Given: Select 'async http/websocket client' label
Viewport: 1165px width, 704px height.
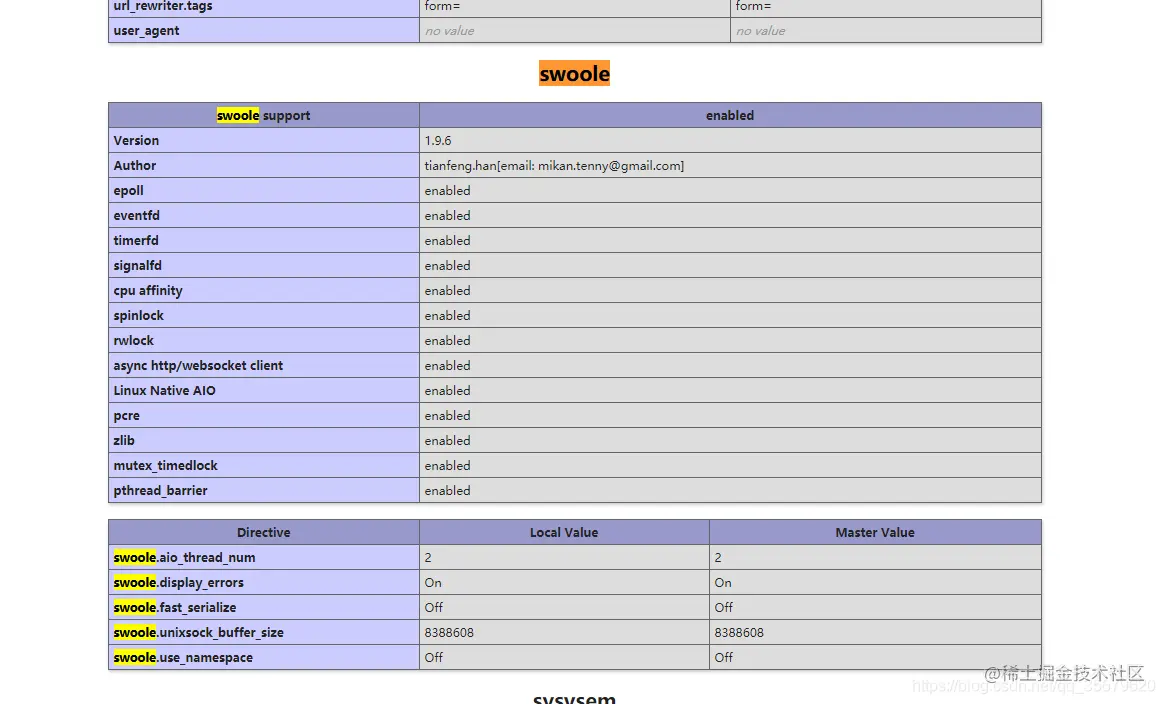Looking at the screenshot, I should pos(198,365).
